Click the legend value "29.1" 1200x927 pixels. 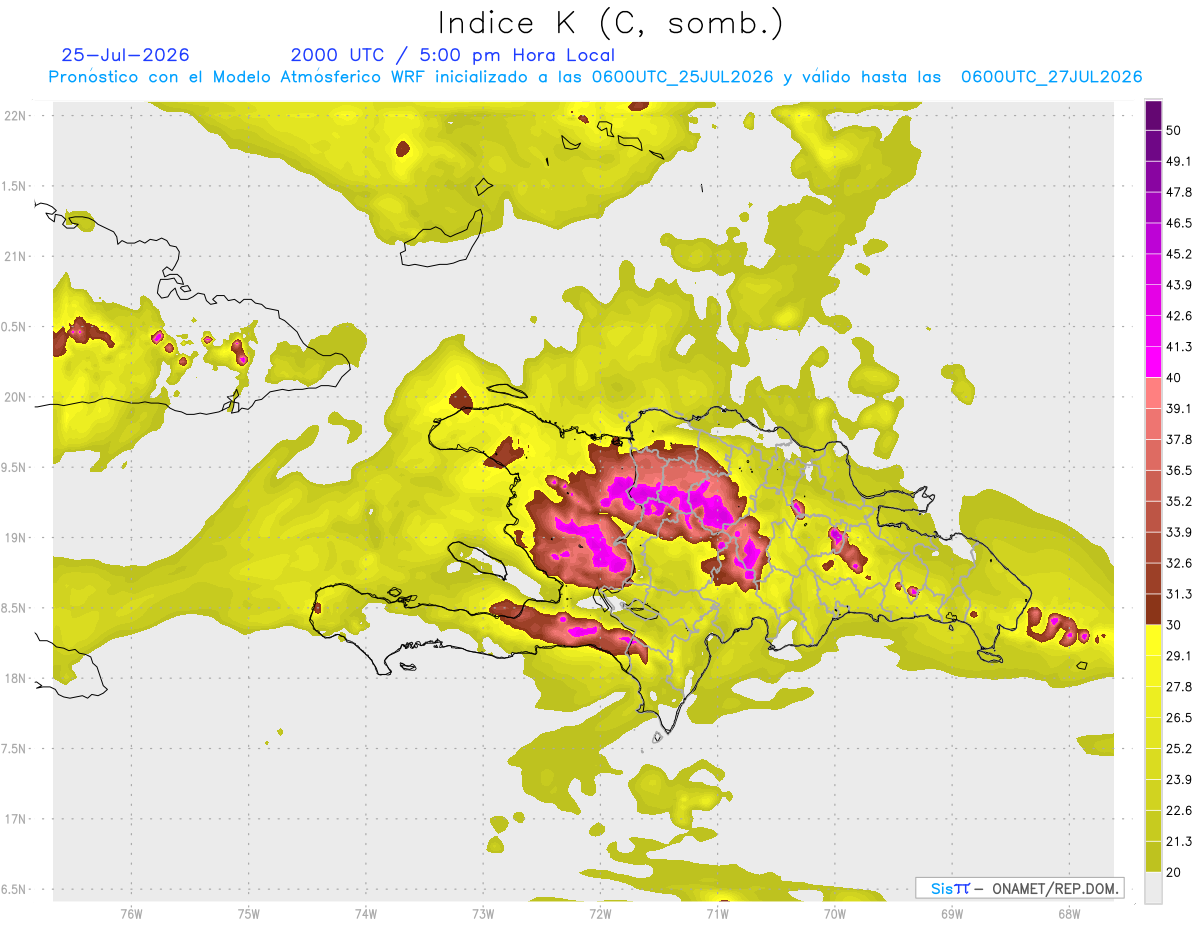[x=1179, y=656]
